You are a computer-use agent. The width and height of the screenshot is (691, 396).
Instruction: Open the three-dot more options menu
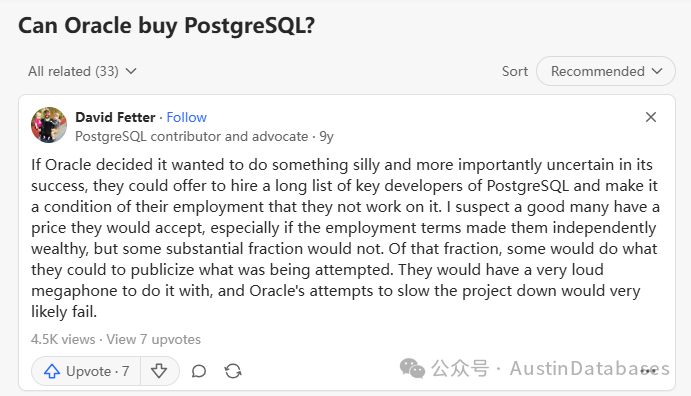(648, 371)
